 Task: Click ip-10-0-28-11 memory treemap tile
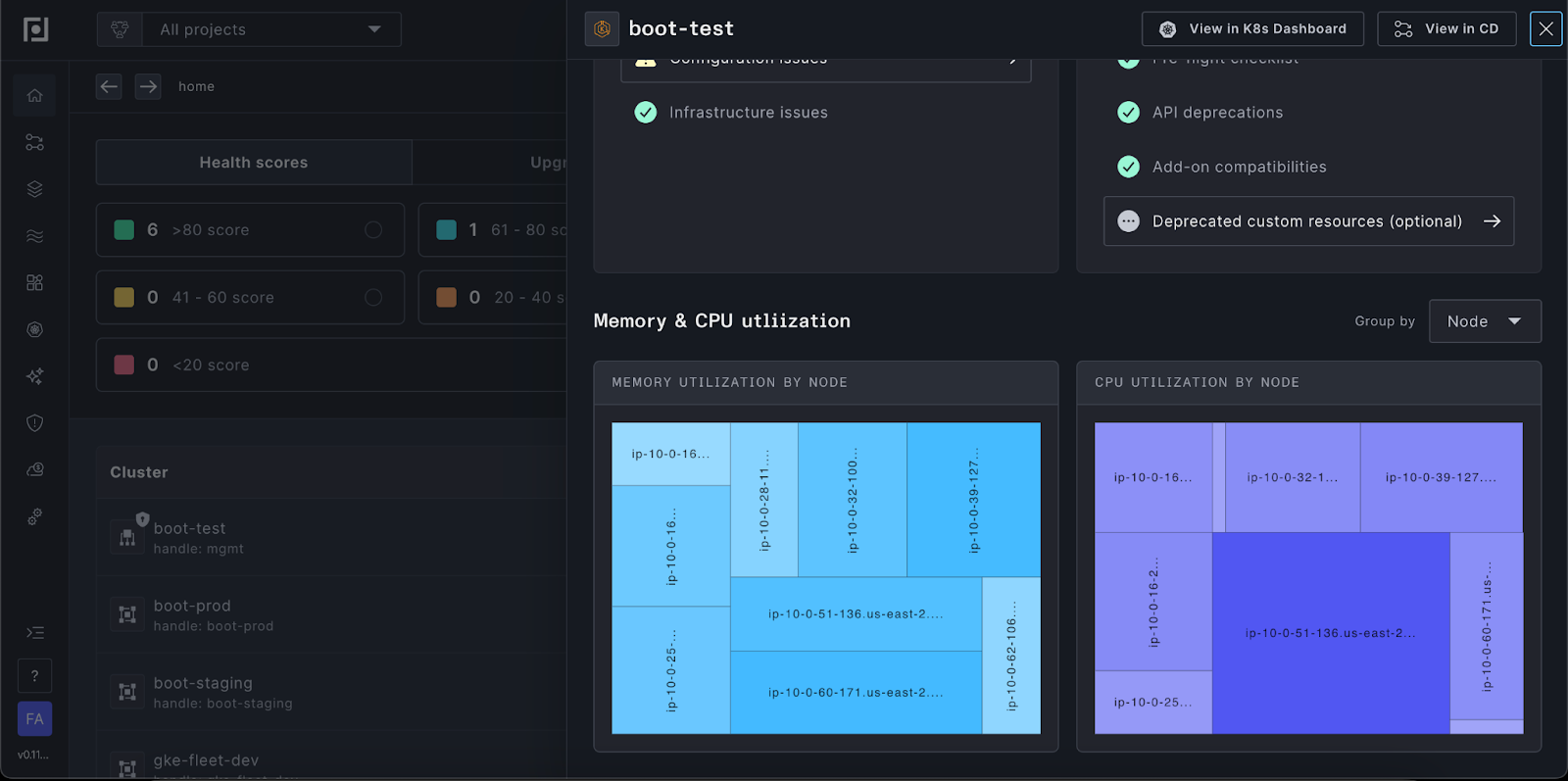pos(764,500)
